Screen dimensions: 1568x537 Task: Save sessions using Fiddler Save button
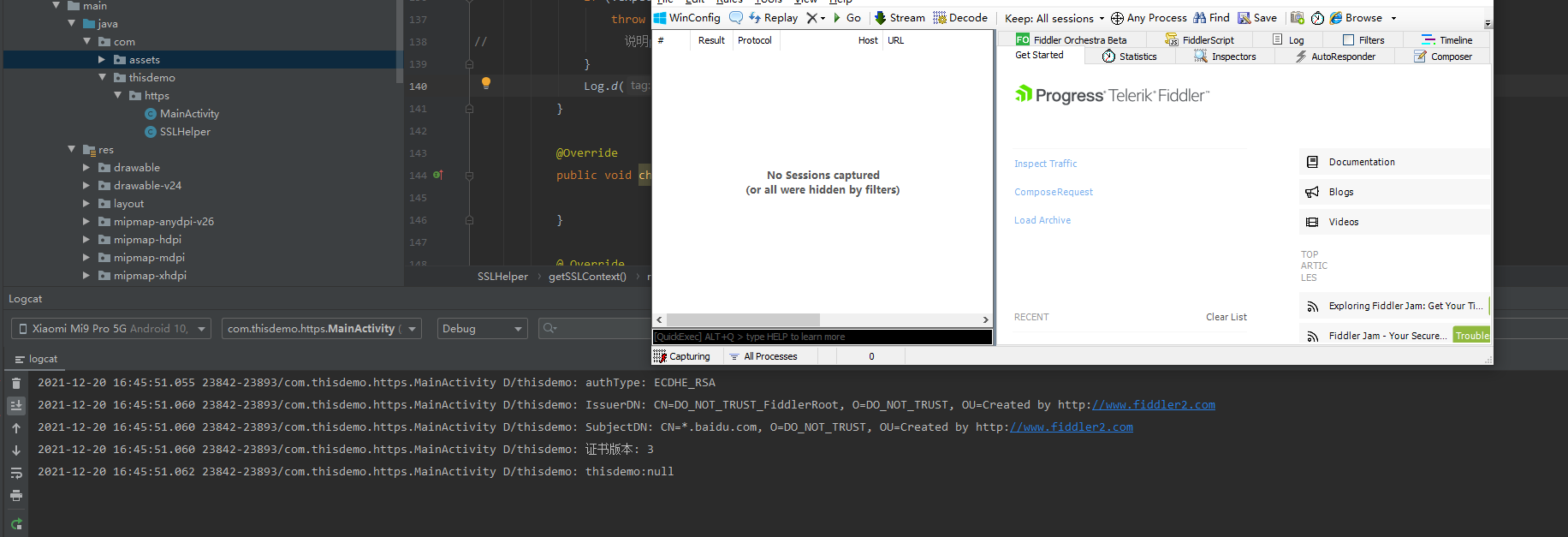click(x=1257, y=17)
